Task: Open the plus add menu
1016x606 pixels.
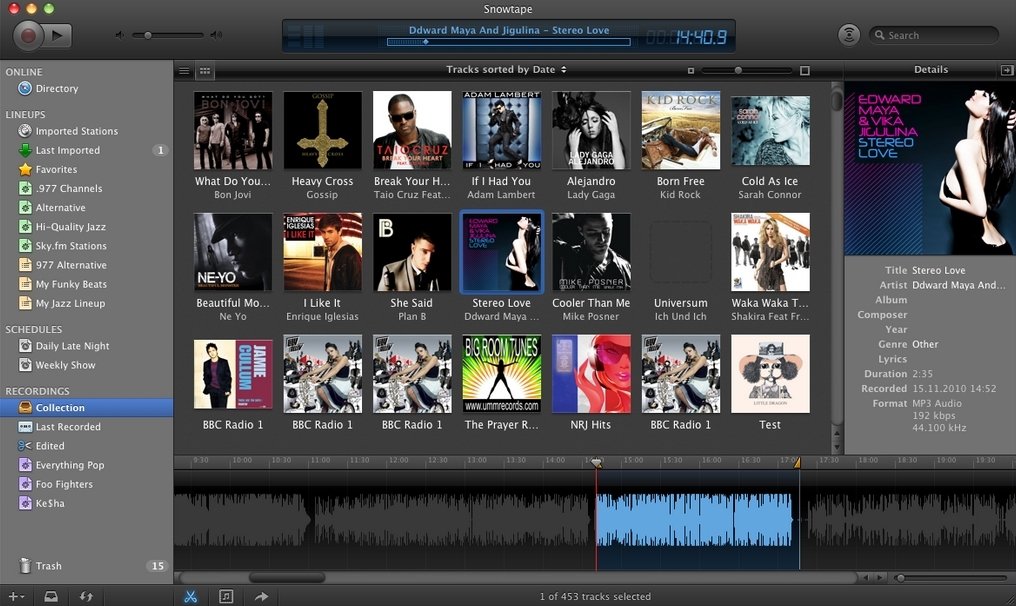Action: [16, 596]
